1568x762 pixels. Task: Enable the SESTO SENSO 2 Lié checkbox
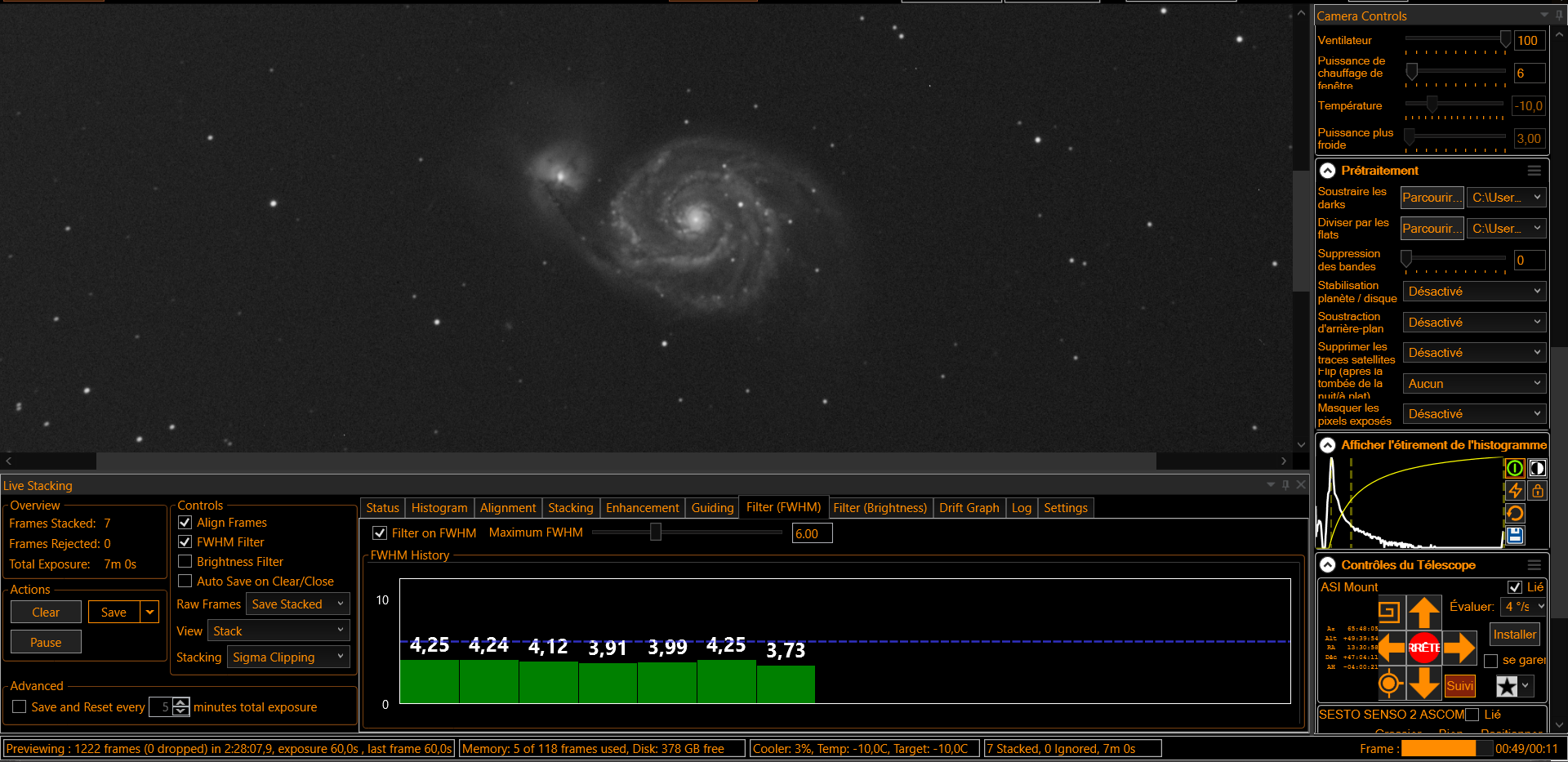pyautogui.click(x=1472, y=715)
